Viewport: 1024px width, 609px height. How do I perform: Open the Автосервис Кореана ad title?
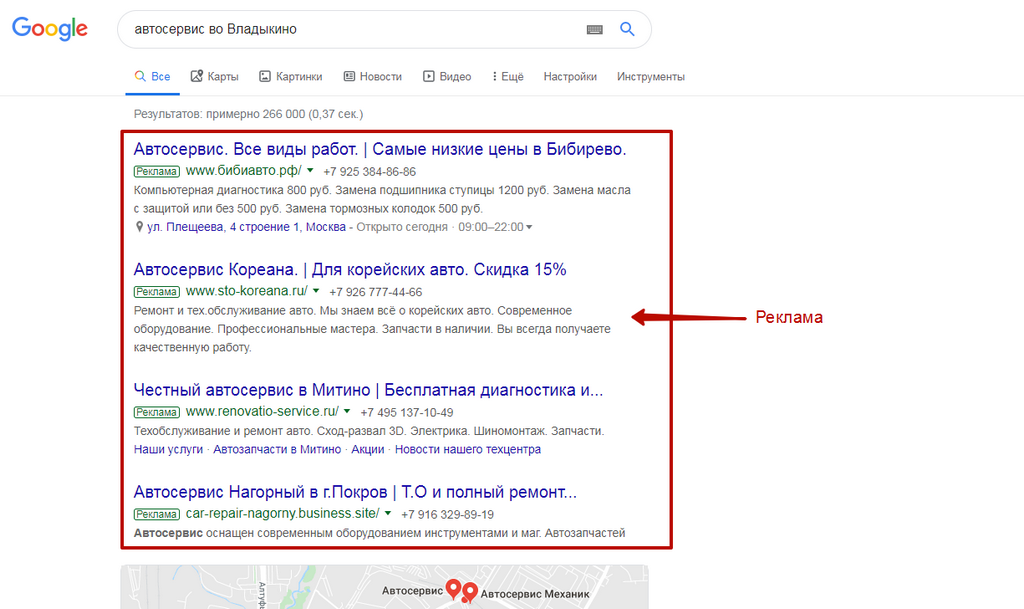click(350, 269)
